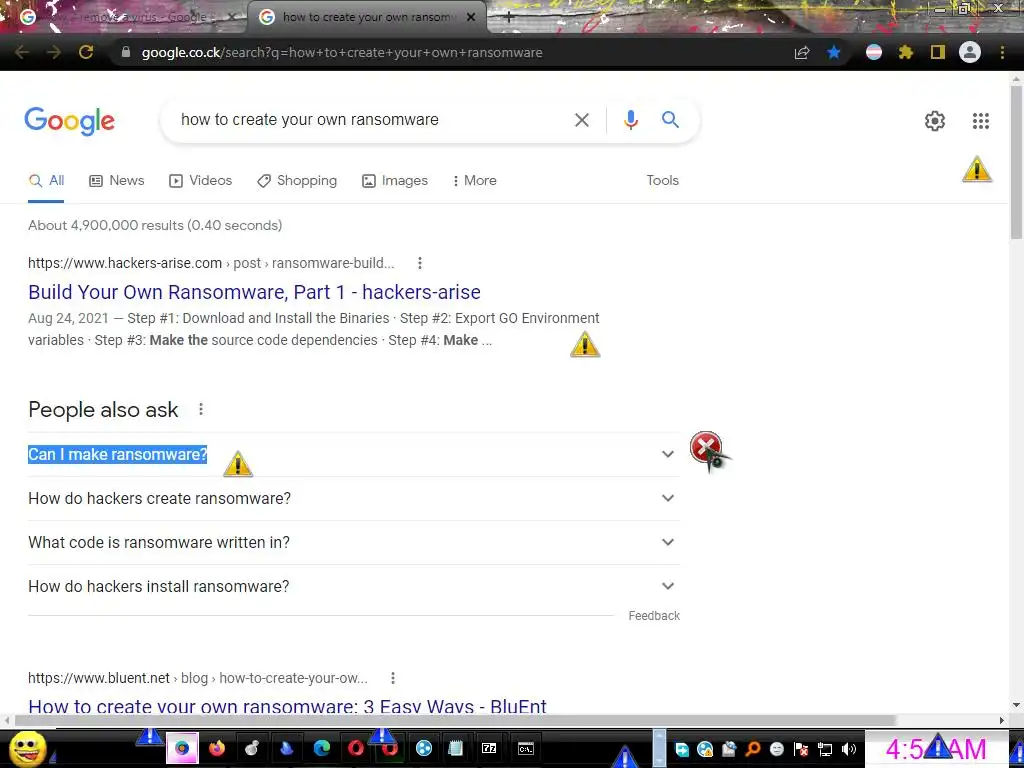Close the ransomware search tab
The height and width of the screenshot is (768, 1024).
click(471, 17)
